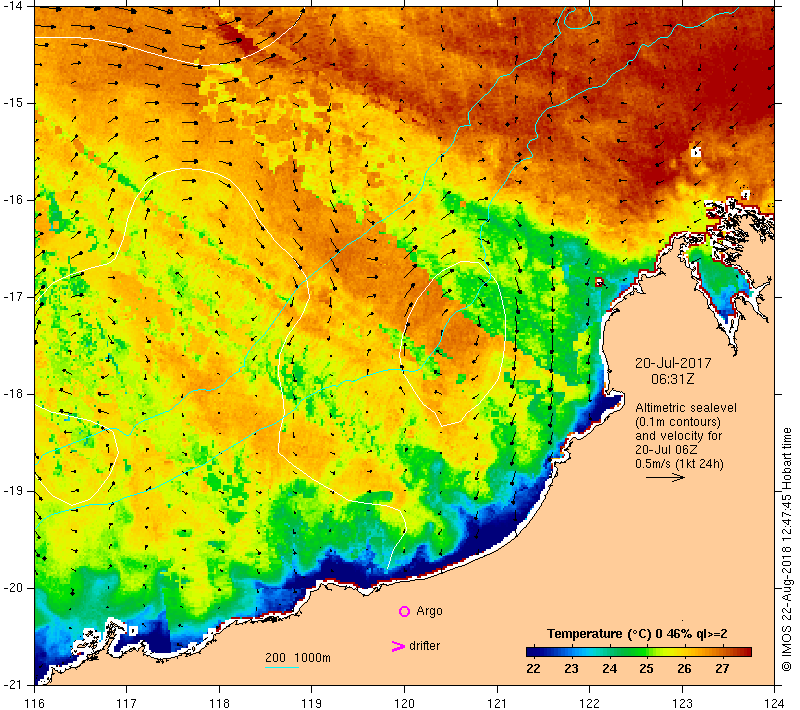Click the longitude axis label '121'
The height and width of the screenshot is (710, 800).
[497, 703]
